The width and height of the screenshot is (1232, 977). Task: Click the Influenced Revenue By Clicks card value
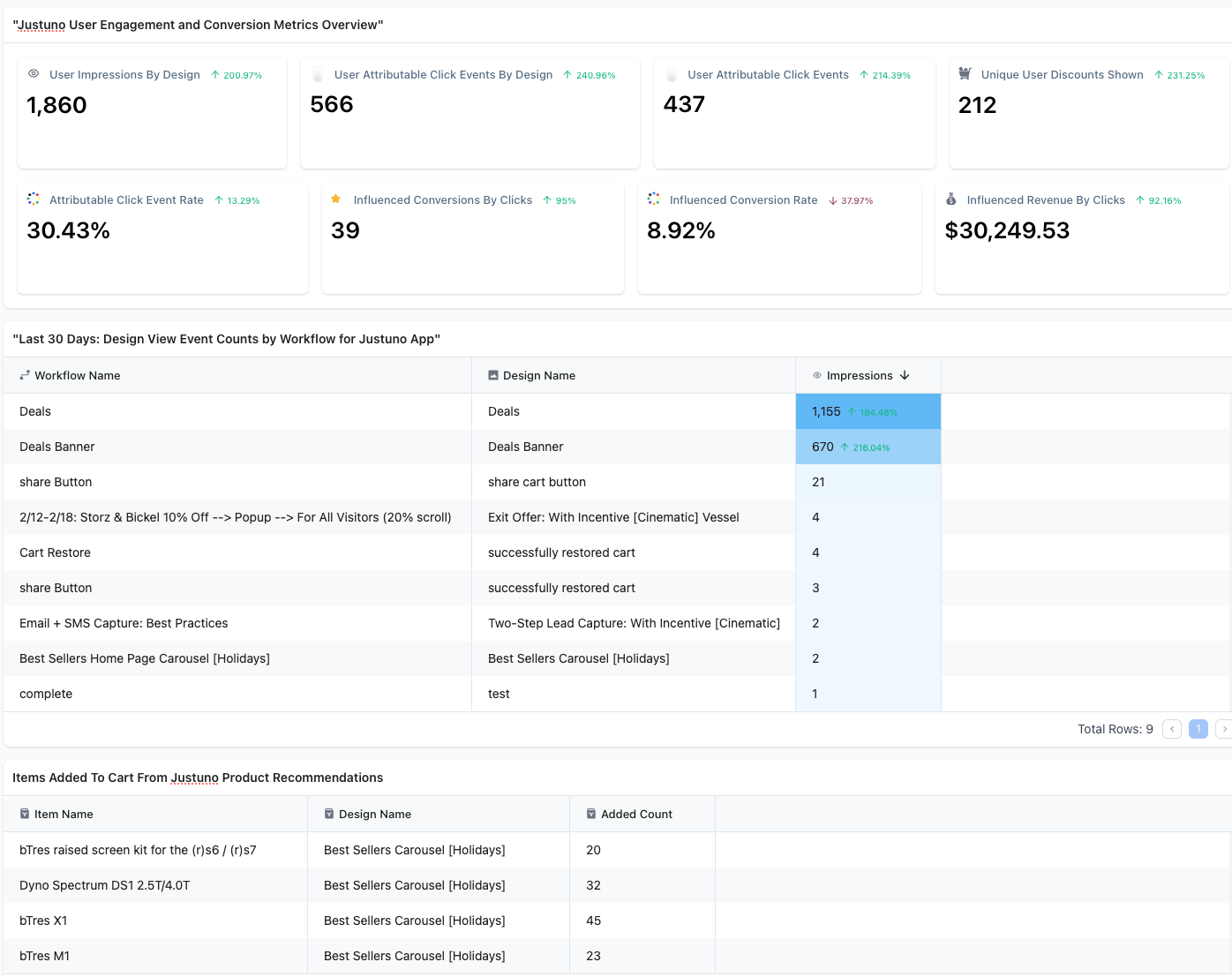pos(1007,230)
